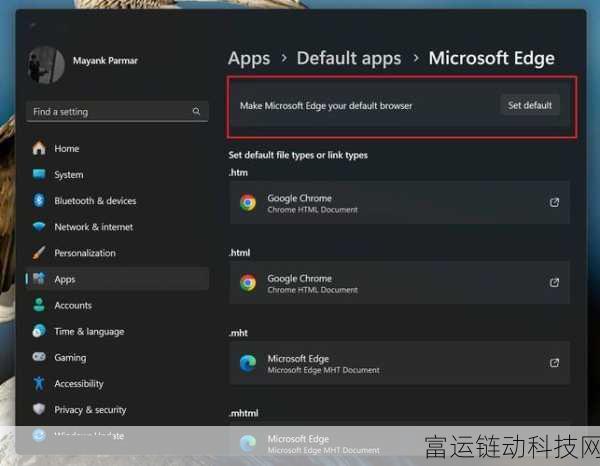Change .mht default Microsoft Edge row
Image resolution: width=600 pixels, height=466 pixels.
pyautogui.click(x=399, y=363)
